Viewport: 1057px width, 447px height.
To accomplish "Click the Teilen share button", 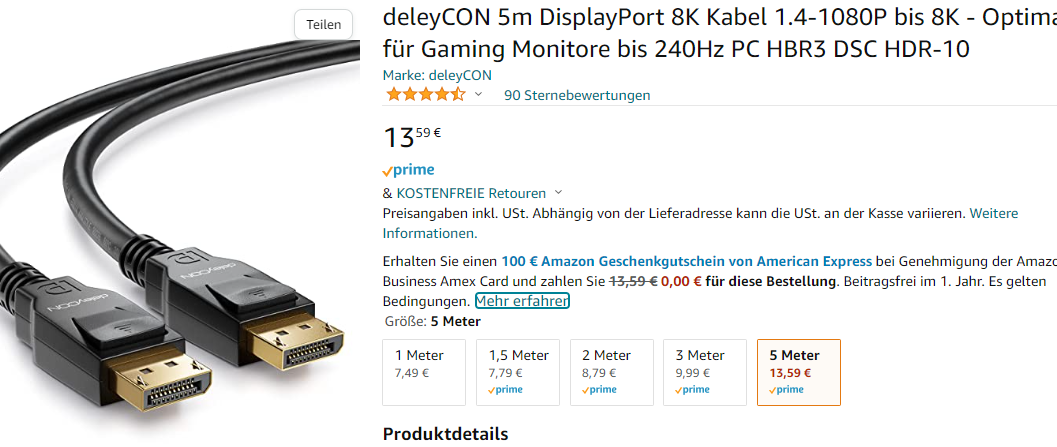I will 323,24.
